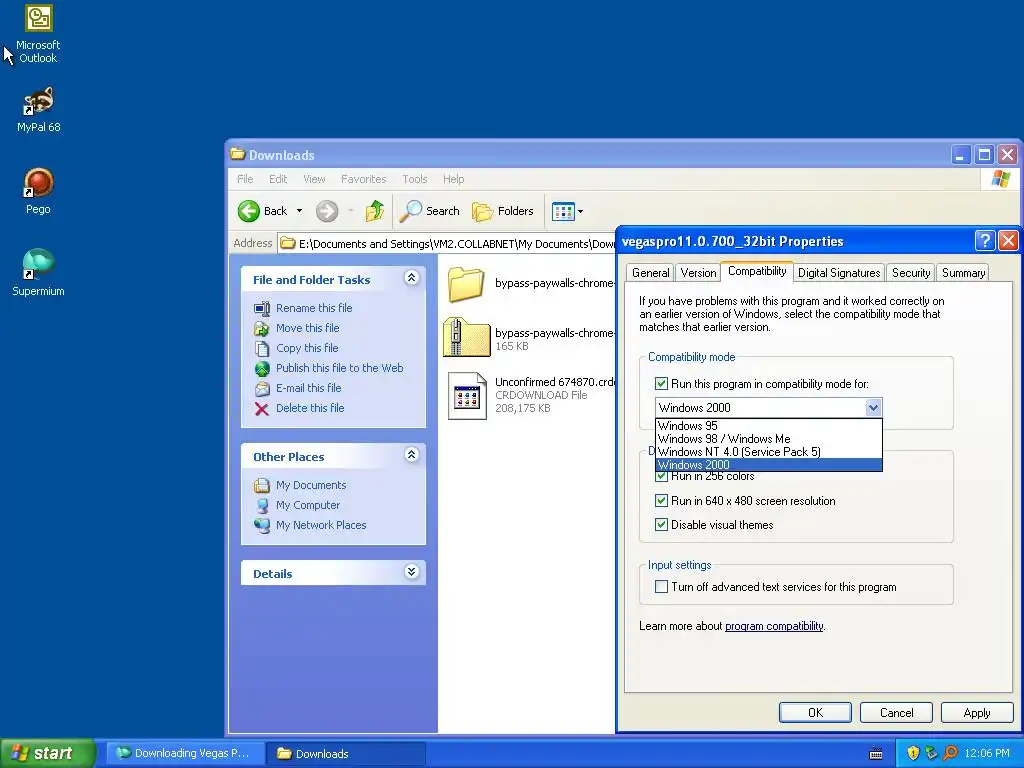Select the Unconfirmed 674870.crdownload file icon

click(x=467, y=396)
